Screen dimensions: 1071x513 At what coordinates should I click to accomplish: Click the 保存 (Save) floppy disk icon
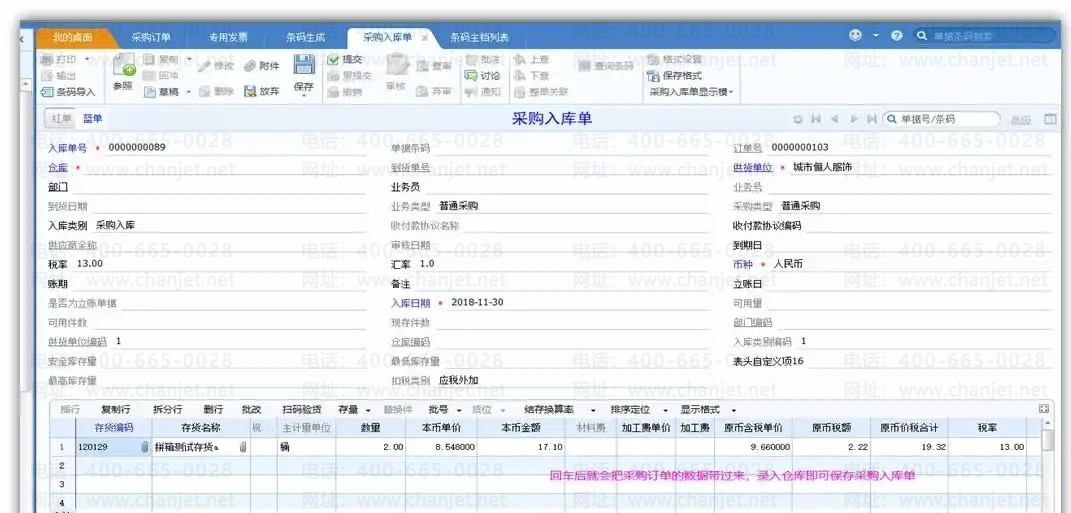click(x=304, y=66)
